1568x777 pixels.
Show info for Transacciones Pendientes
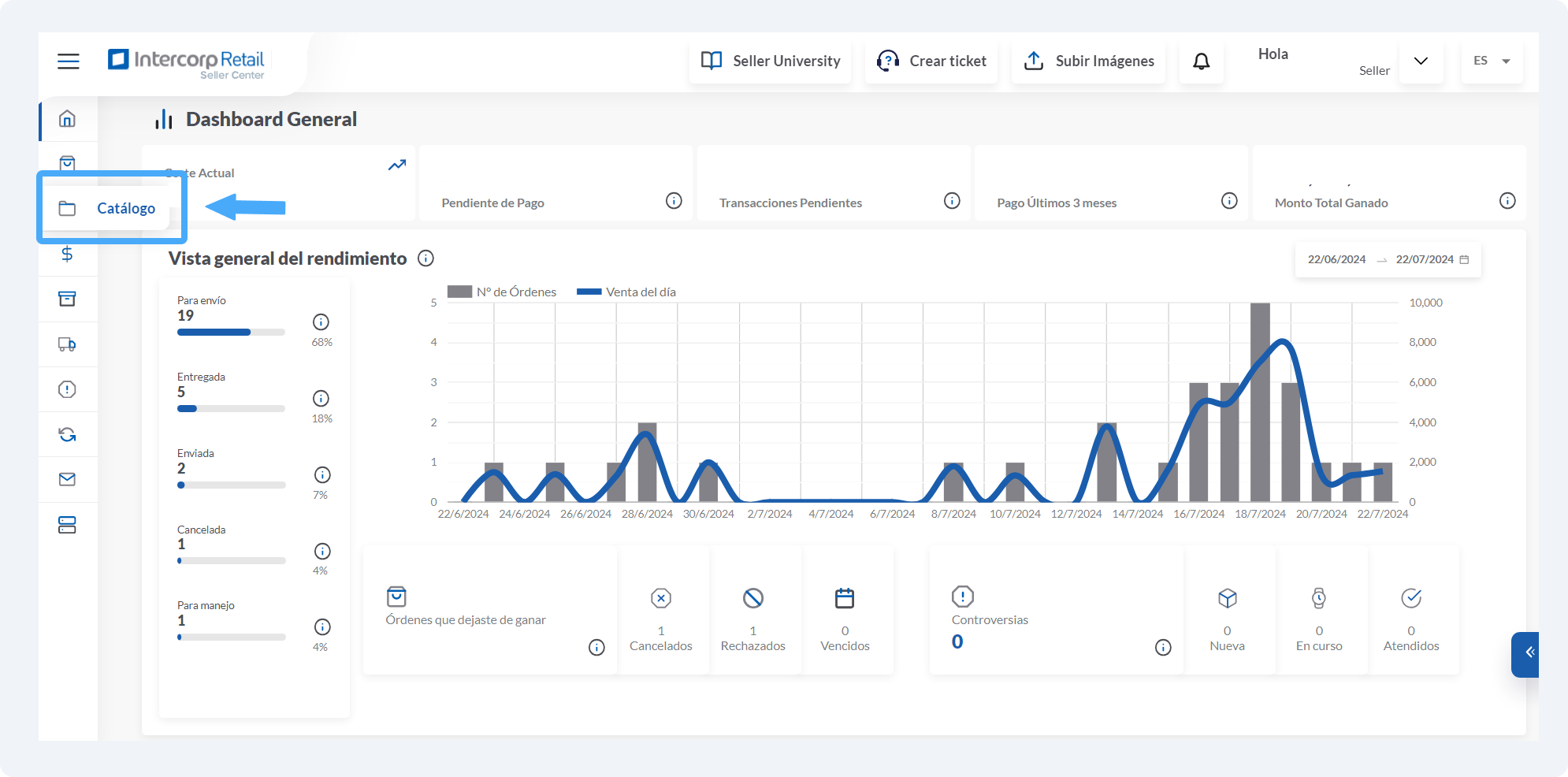pyautogui.click(x=952, y=201)
